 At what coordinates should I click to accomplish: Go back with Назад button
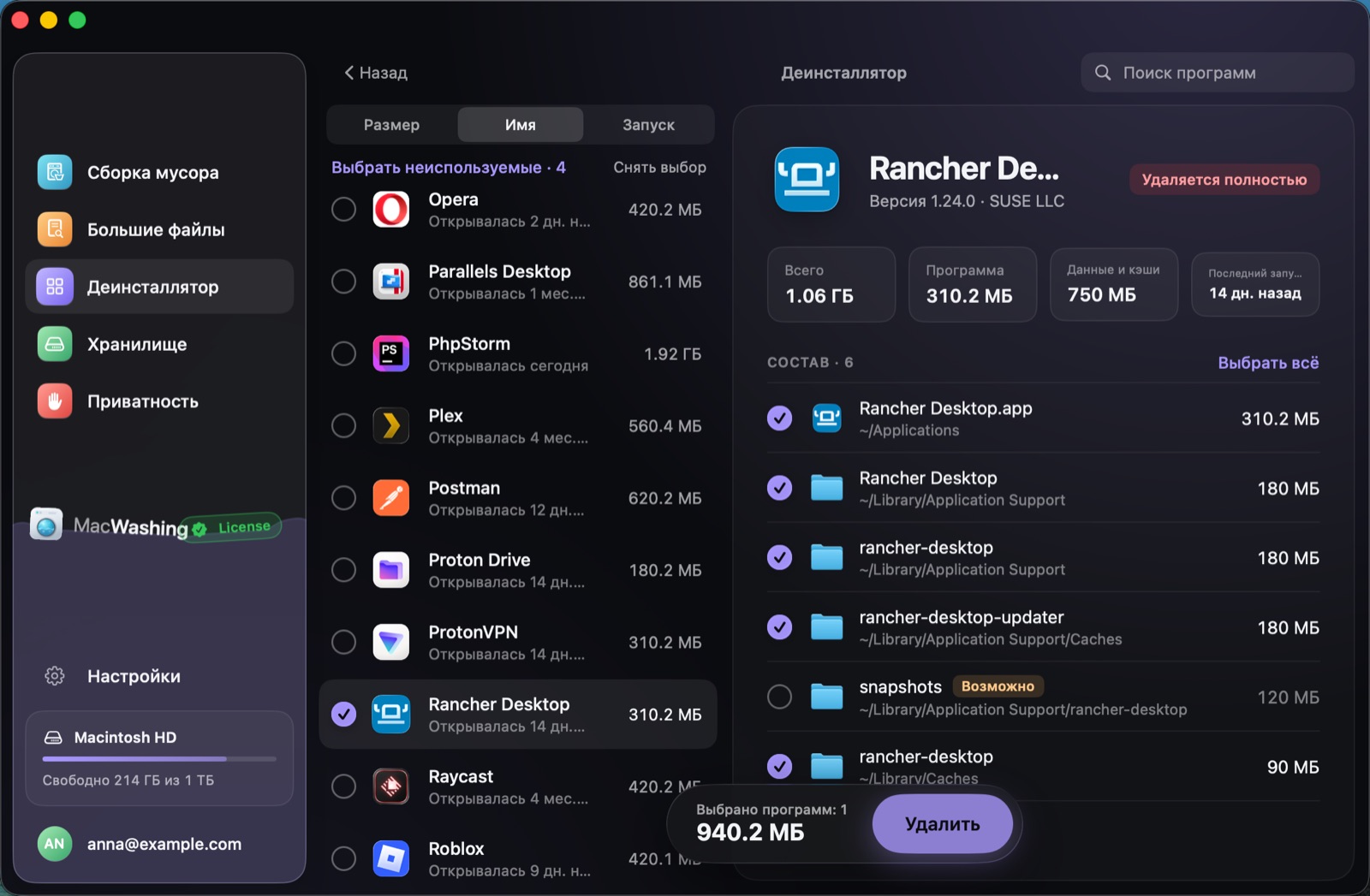click(x=376, y=73)
